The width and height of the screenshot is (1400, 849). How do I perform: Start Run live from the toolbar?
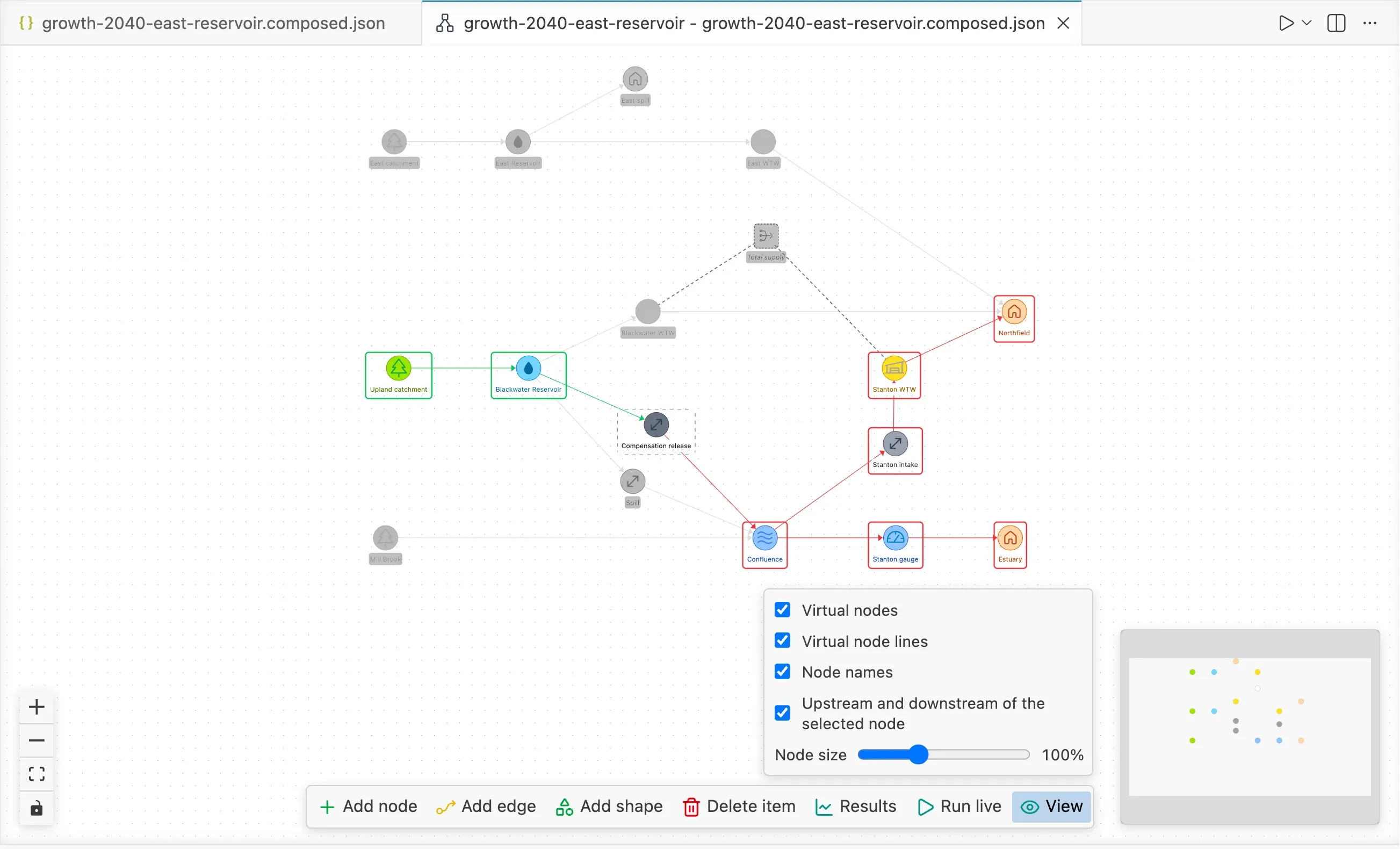[959, 807]
